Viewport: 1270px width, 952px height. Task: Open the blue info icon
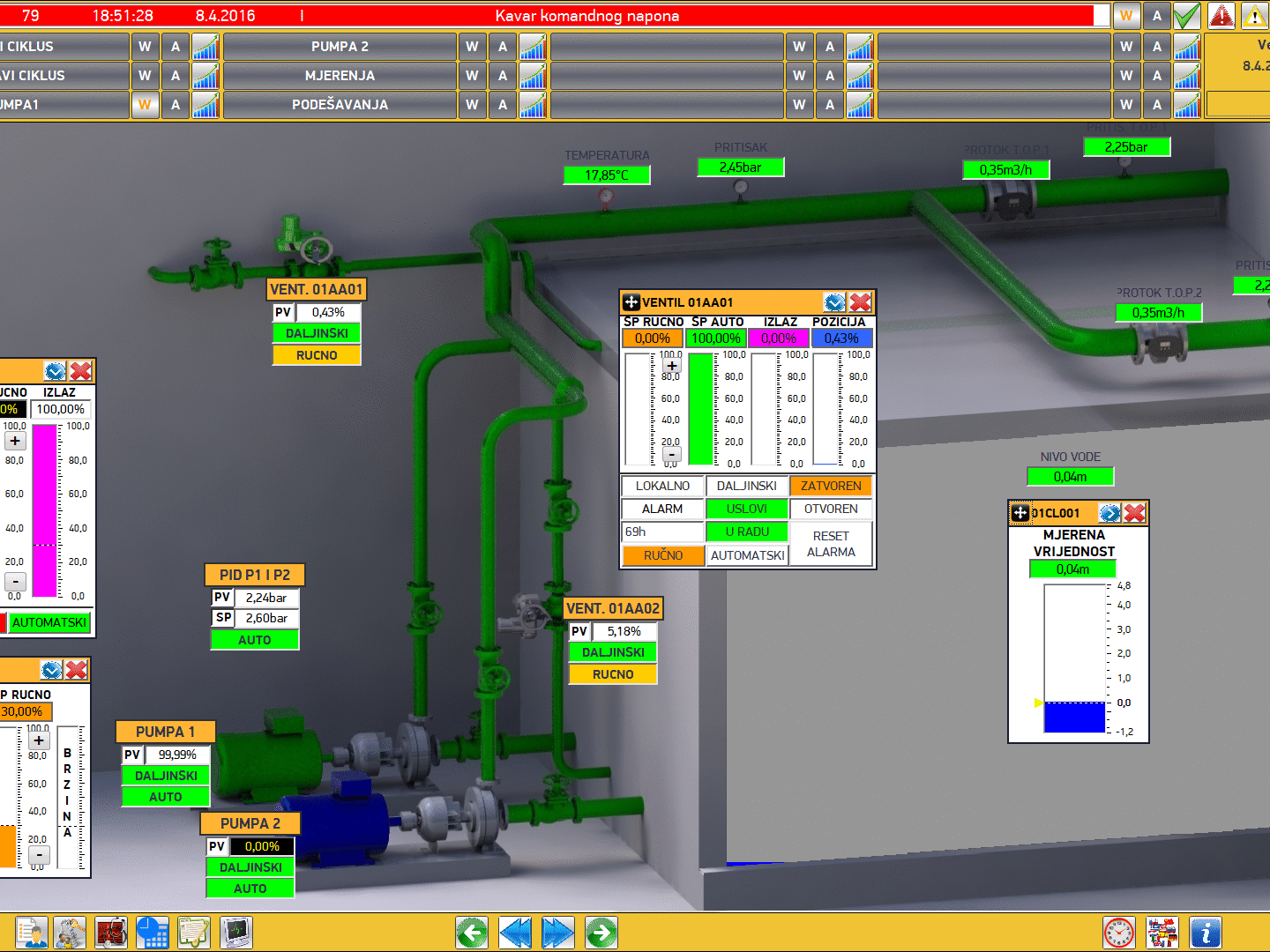pyautogui.click(x=1205, y=933)
